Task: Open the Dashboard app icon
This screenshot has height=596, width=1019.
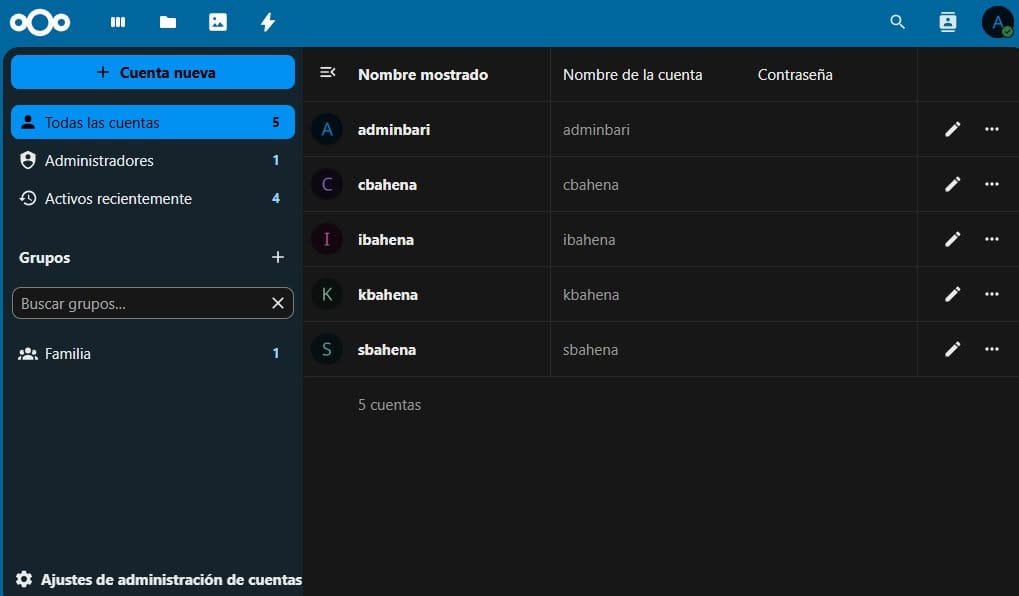Action: [x=118, y=23]
